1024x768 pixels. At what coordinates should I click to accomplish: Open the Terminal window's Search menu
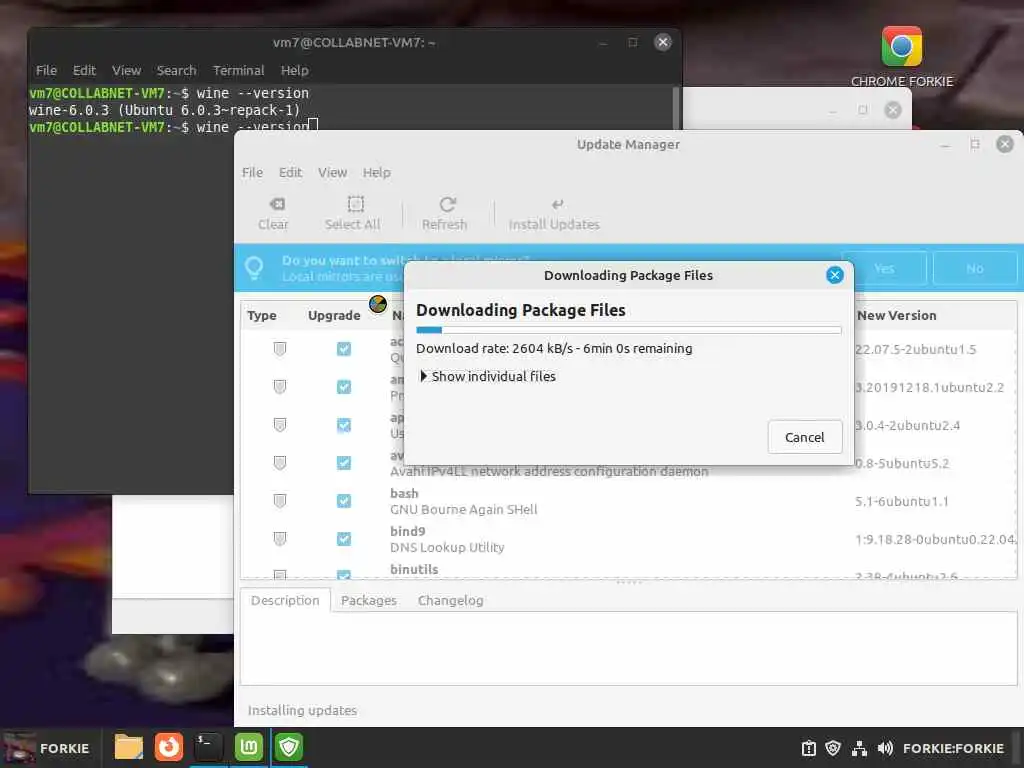(176, 71)
